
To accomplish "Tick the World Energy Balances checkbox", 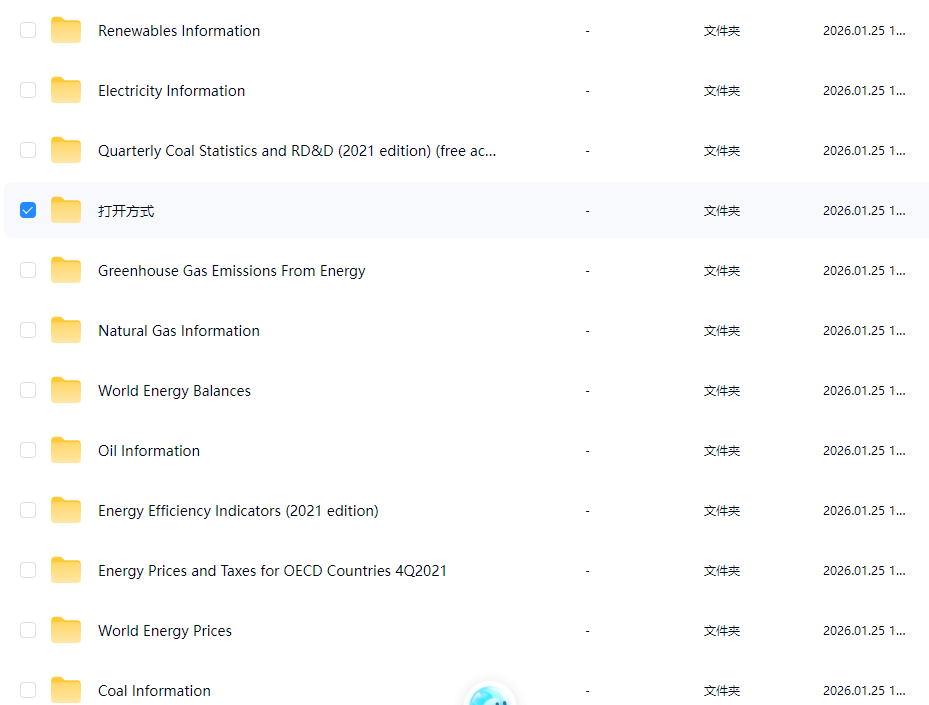I will (28, 390).
